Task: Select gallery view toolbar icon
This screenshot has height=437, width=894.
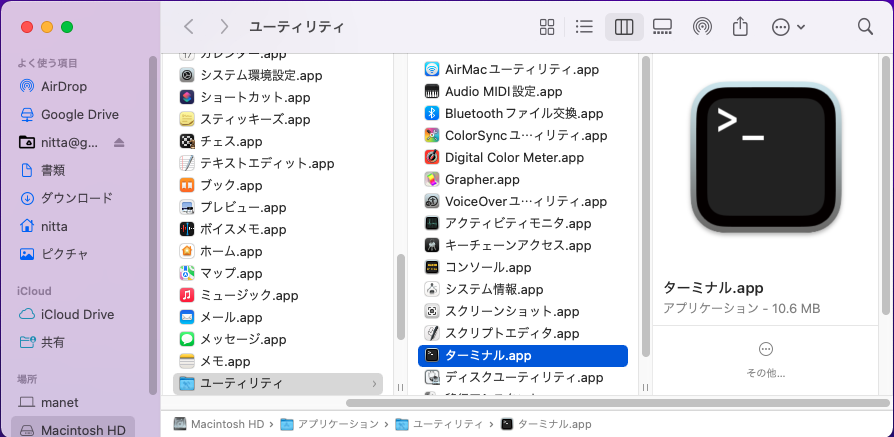Action: click(662, 27)
